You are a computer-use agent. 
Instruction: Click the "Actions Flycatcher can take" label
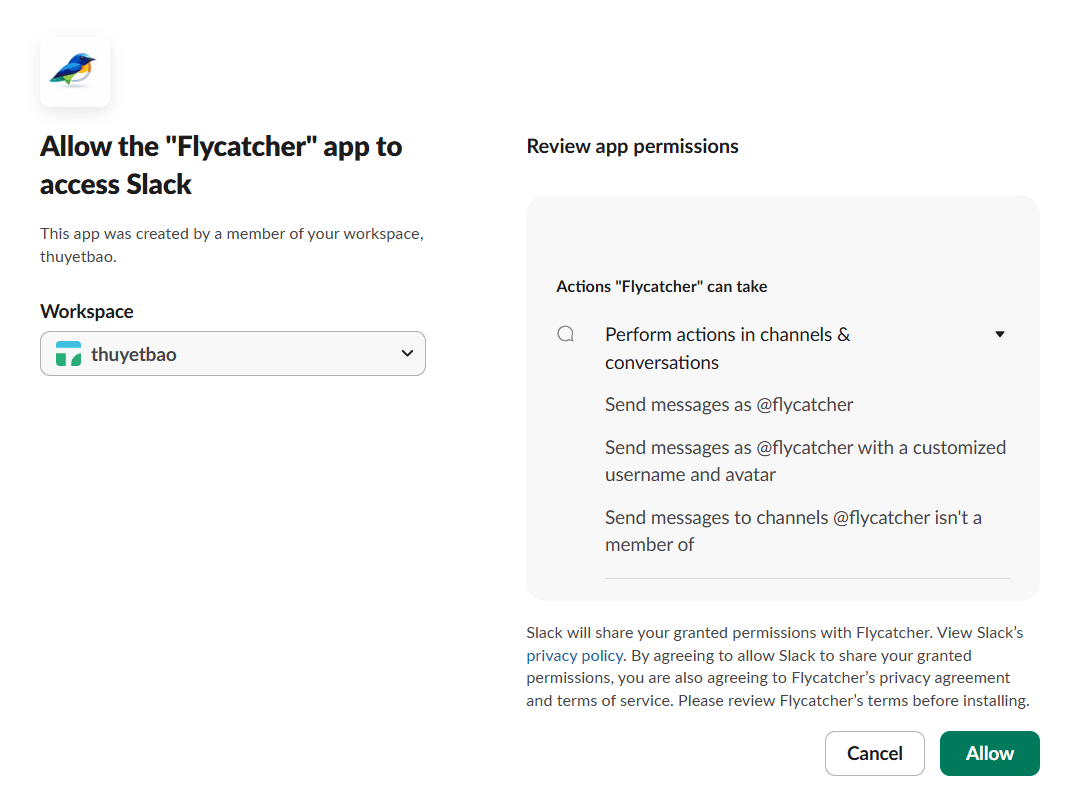[661, 287]
